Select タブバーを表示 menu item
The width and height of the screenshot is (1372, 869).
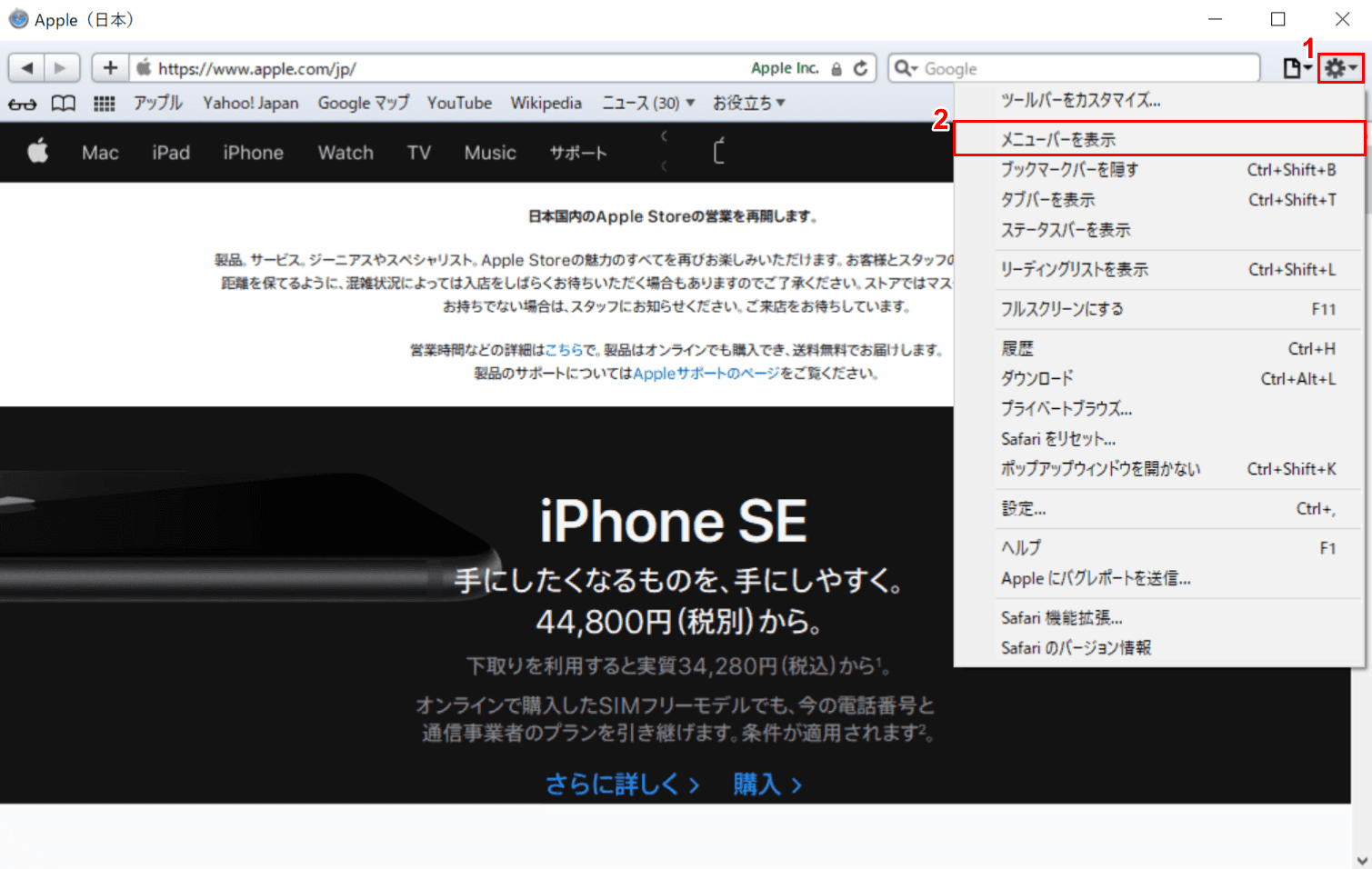(1159, 199)
